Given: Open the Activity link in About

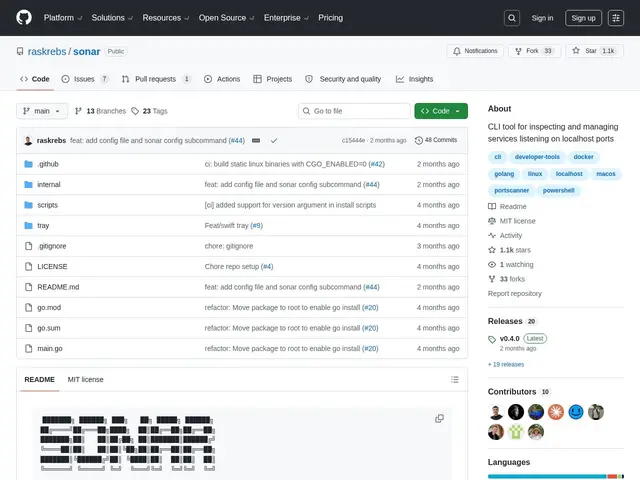Looking at the screenshot, I should pyautogui.click(x=505, y=236).
